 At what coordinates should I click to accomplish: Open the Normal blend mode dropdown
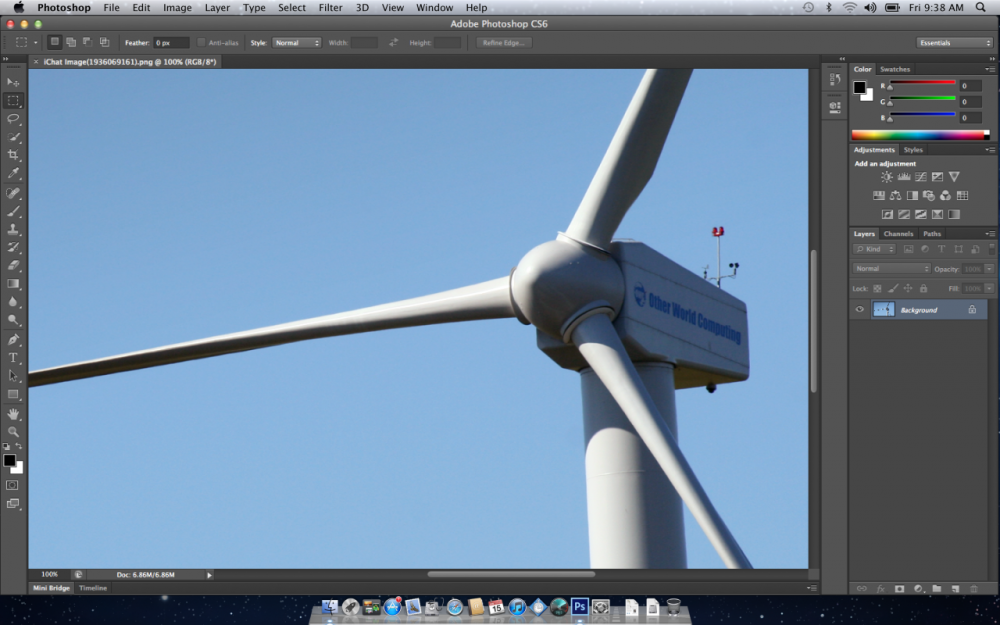point(890,268)
